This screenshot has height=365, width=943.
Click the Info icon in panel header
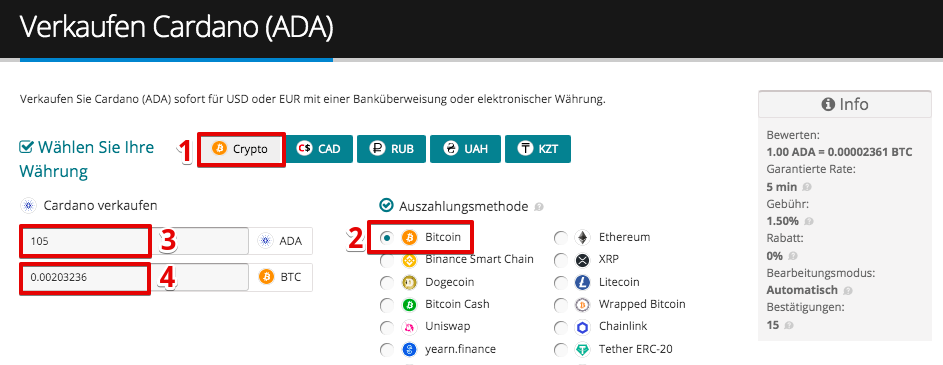828,105
